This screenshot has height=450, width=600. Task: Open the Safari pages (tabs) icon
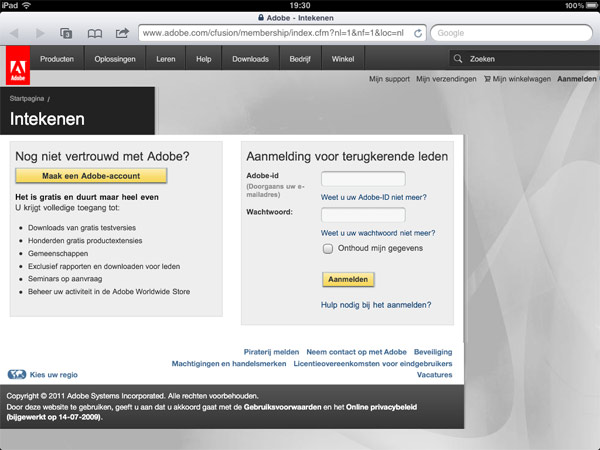click(x=66, y=33)
